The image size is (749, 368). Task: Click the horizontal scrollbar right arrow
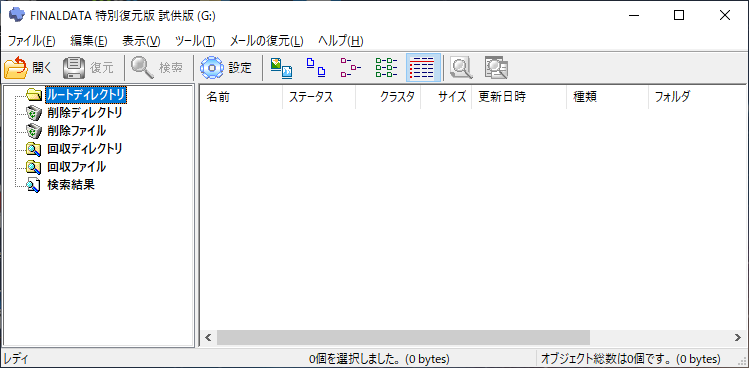click(x=737, y=337)
